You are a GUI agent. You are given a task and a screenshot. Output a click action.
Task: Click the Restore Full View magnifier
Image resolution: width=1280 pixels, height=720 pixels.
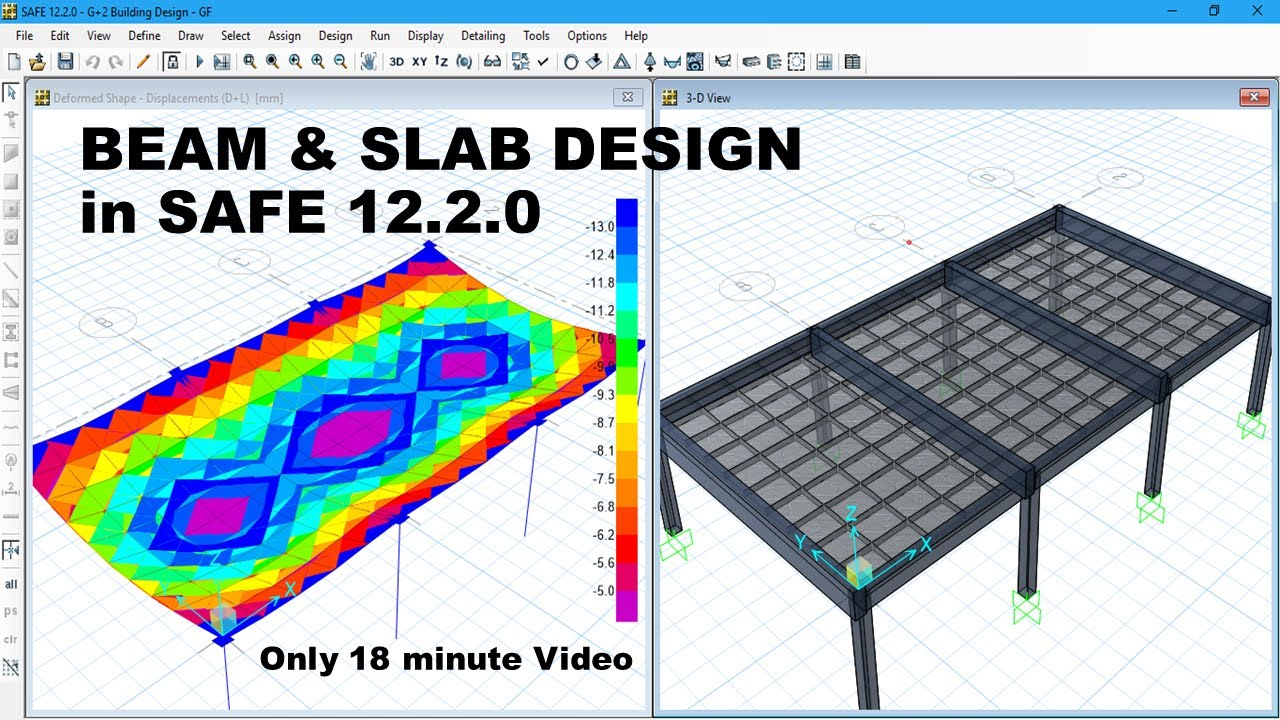272,62
